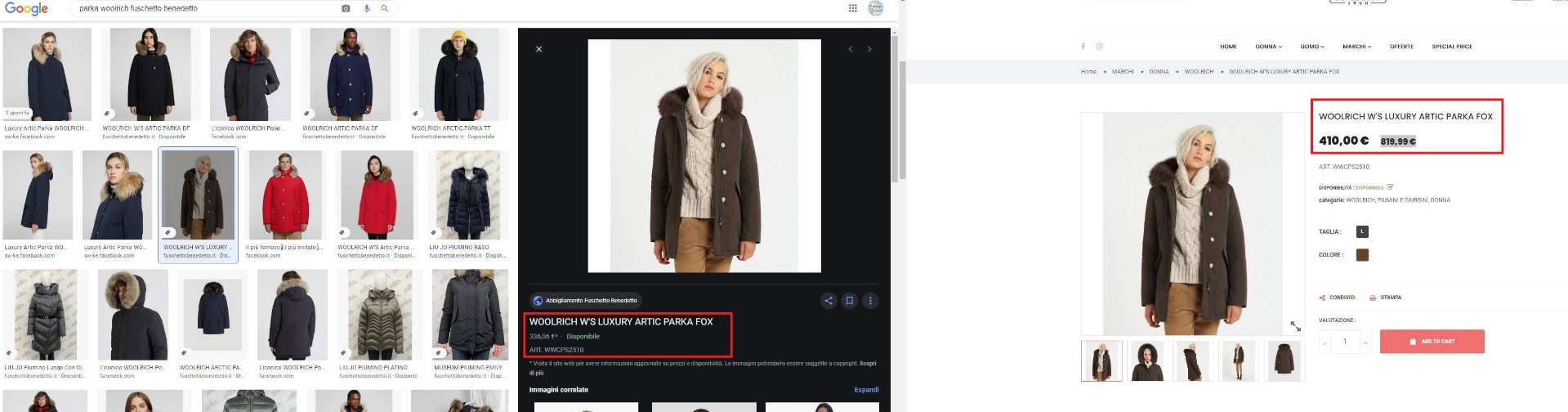
Task: Select the first product gallery thumbnail
Action: tap(1101, 361)
